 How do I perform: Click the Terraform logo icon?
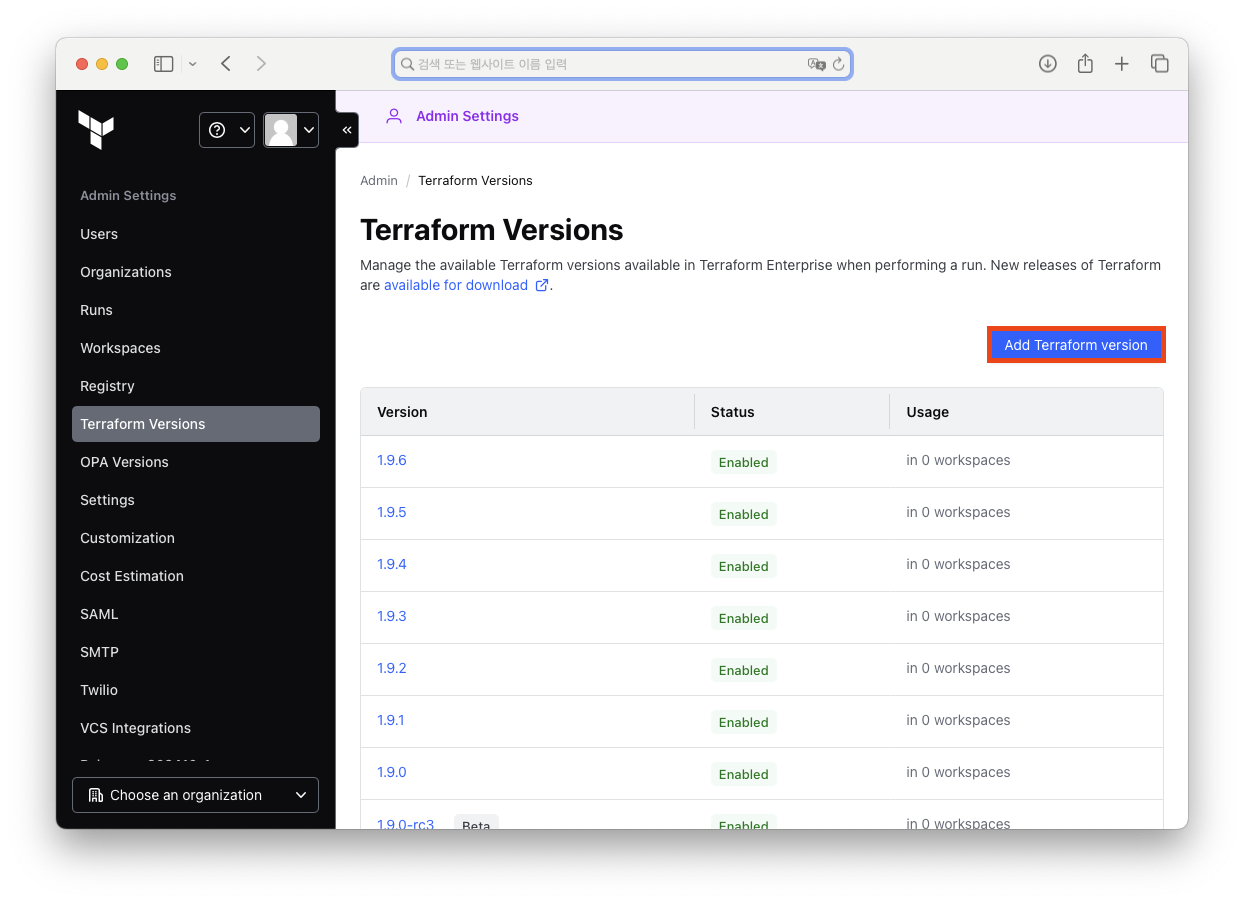[96, 130]
